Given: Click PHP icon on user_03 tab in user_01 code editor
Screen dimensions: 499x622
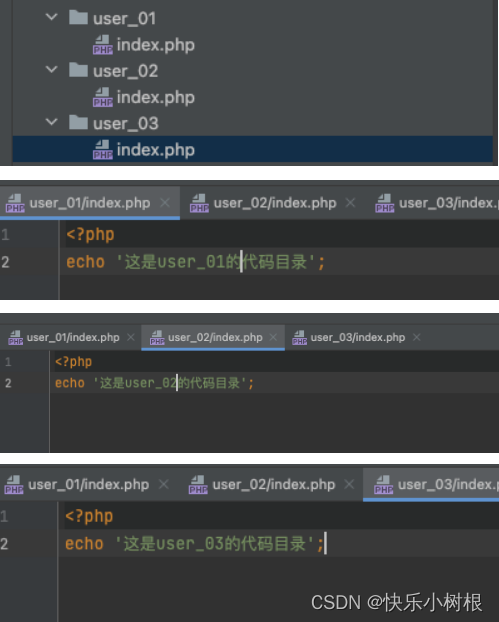Looking at the screenshot, I should tap(385, 203).
